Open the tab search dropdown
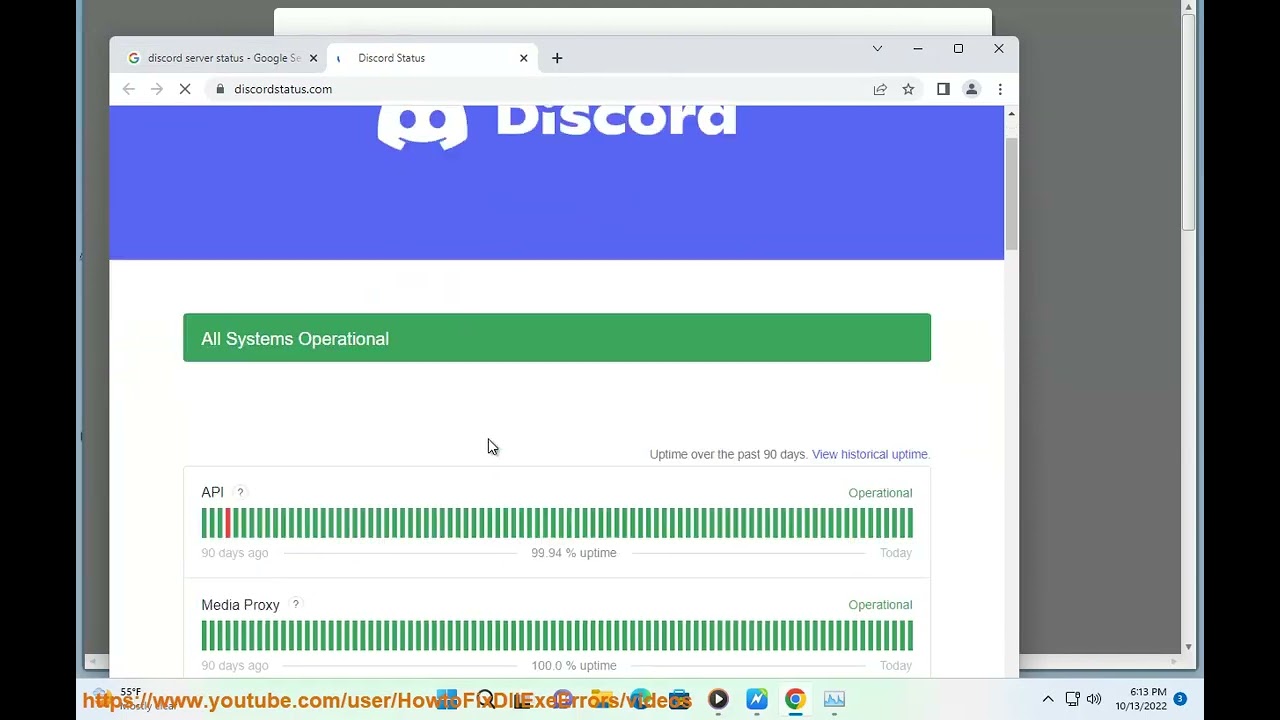The width and height of the screenshot is (1280, 720). [877, 48]
